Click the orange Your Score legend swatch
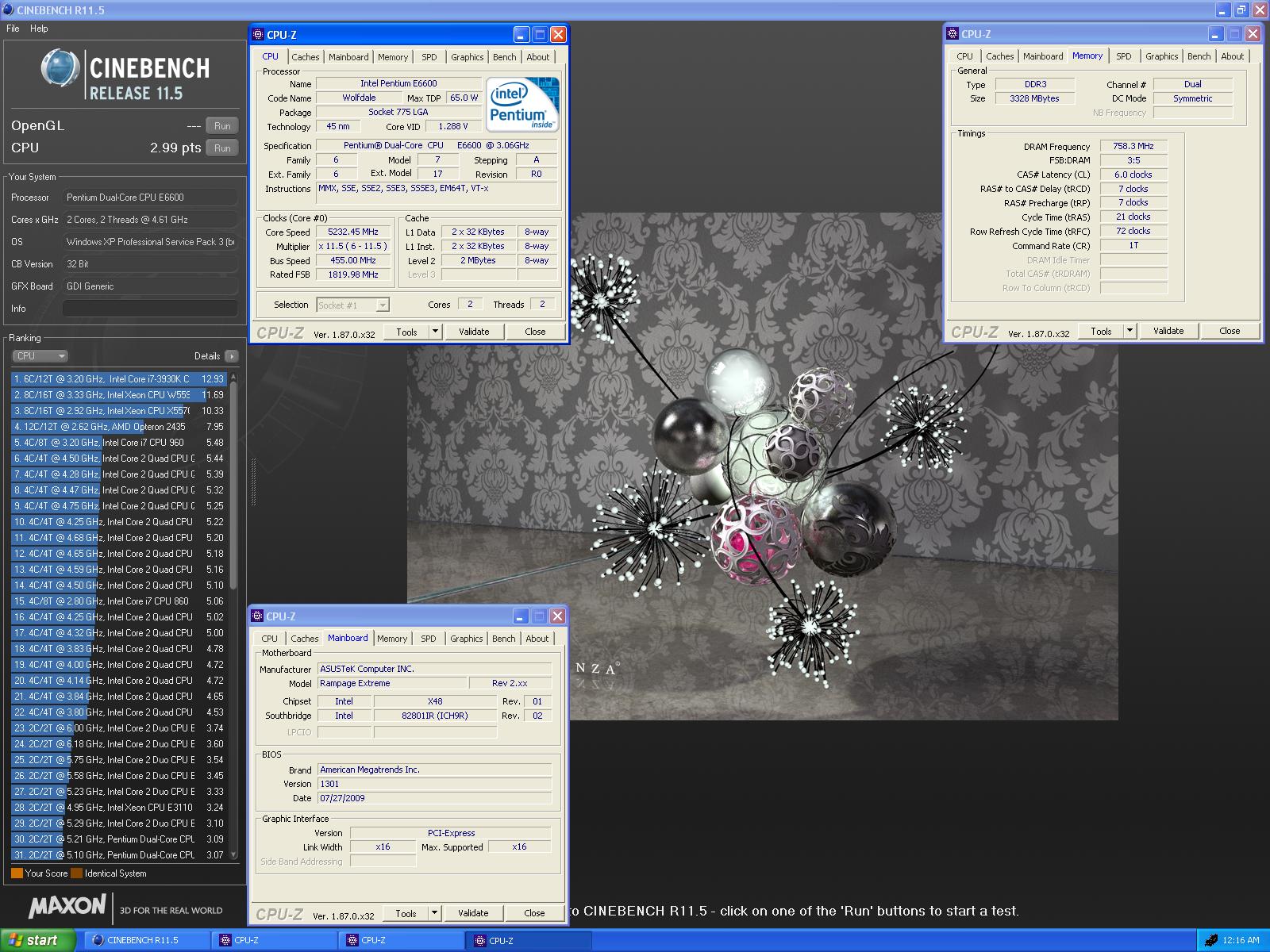This screenshot has width=1270, height=952. point(17,873)
